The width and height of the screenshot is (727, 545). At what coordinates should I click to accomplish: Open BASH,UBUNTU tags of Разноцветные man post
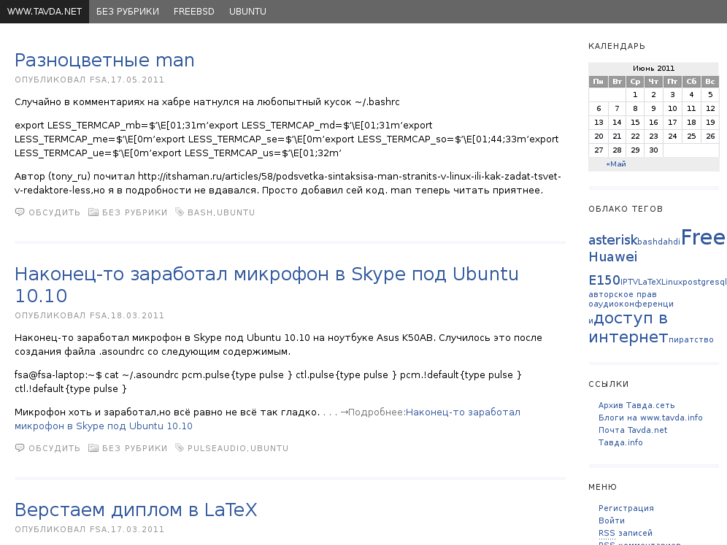click(221, 212)
